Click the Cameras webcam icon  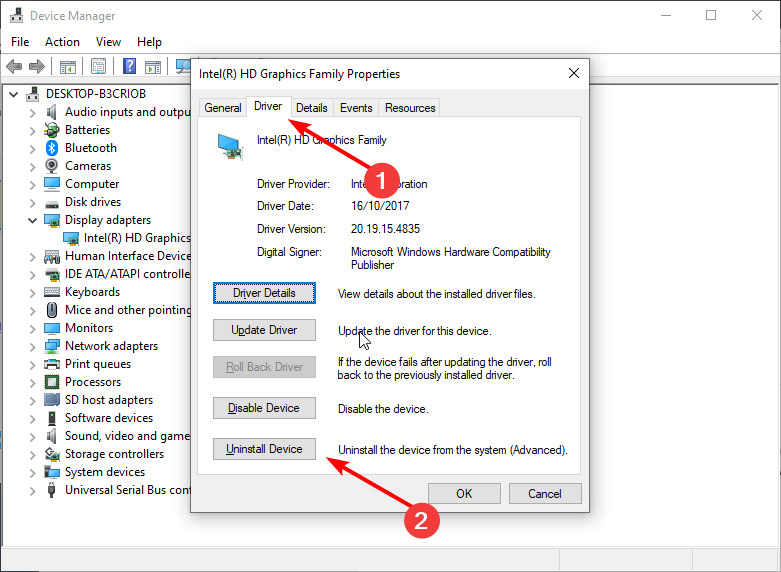coord(52,166)
